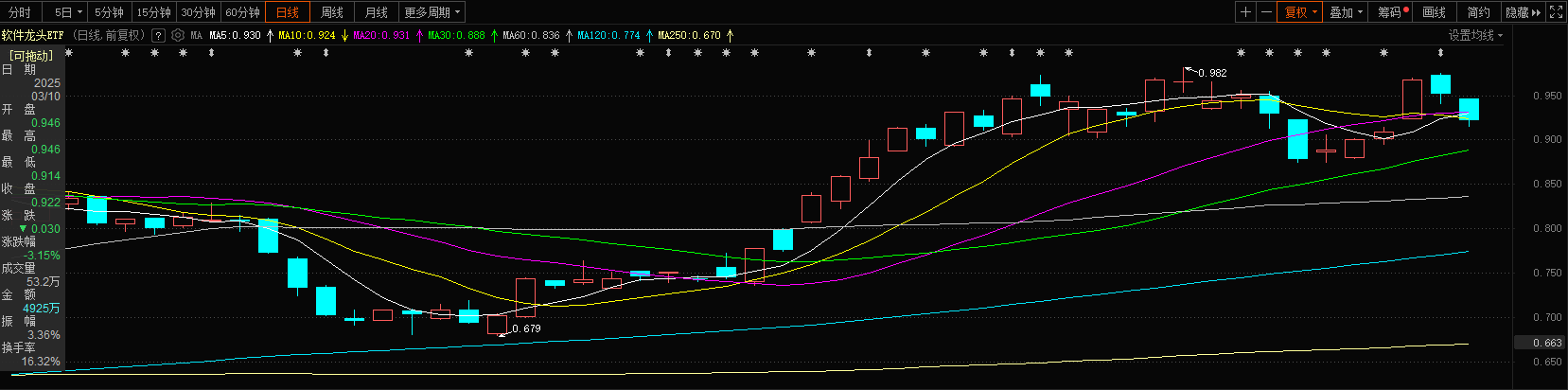Click the 金额 turnover value 4925万

pos(42,309)
